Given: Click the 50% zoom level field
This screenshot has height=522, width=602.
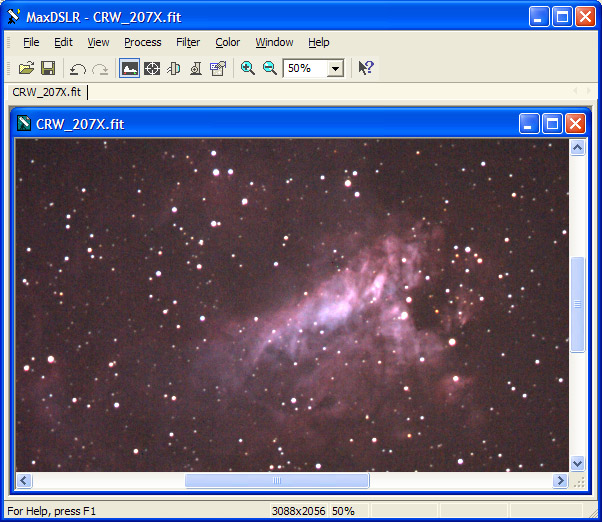Looking at the screenshot, I should pyautogui.click(x=305, y=68).
